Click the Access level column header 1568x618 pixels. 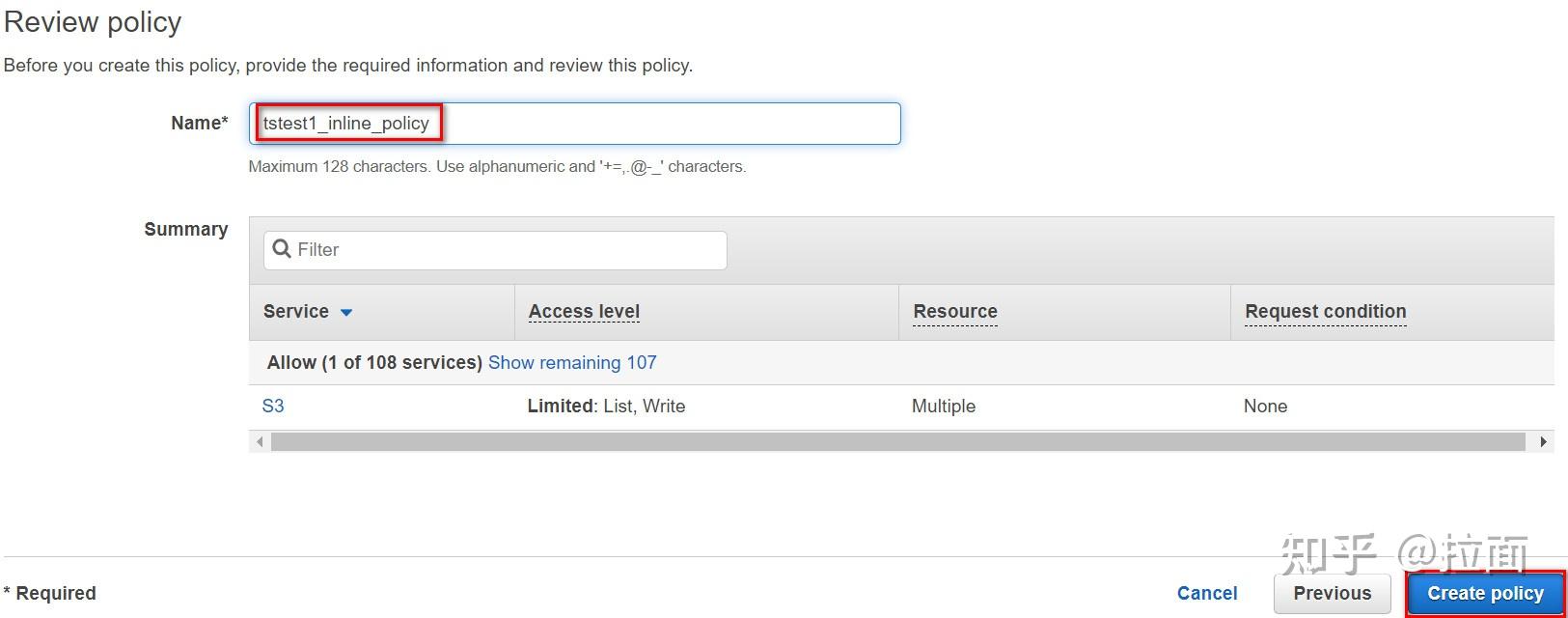[584, 311]
